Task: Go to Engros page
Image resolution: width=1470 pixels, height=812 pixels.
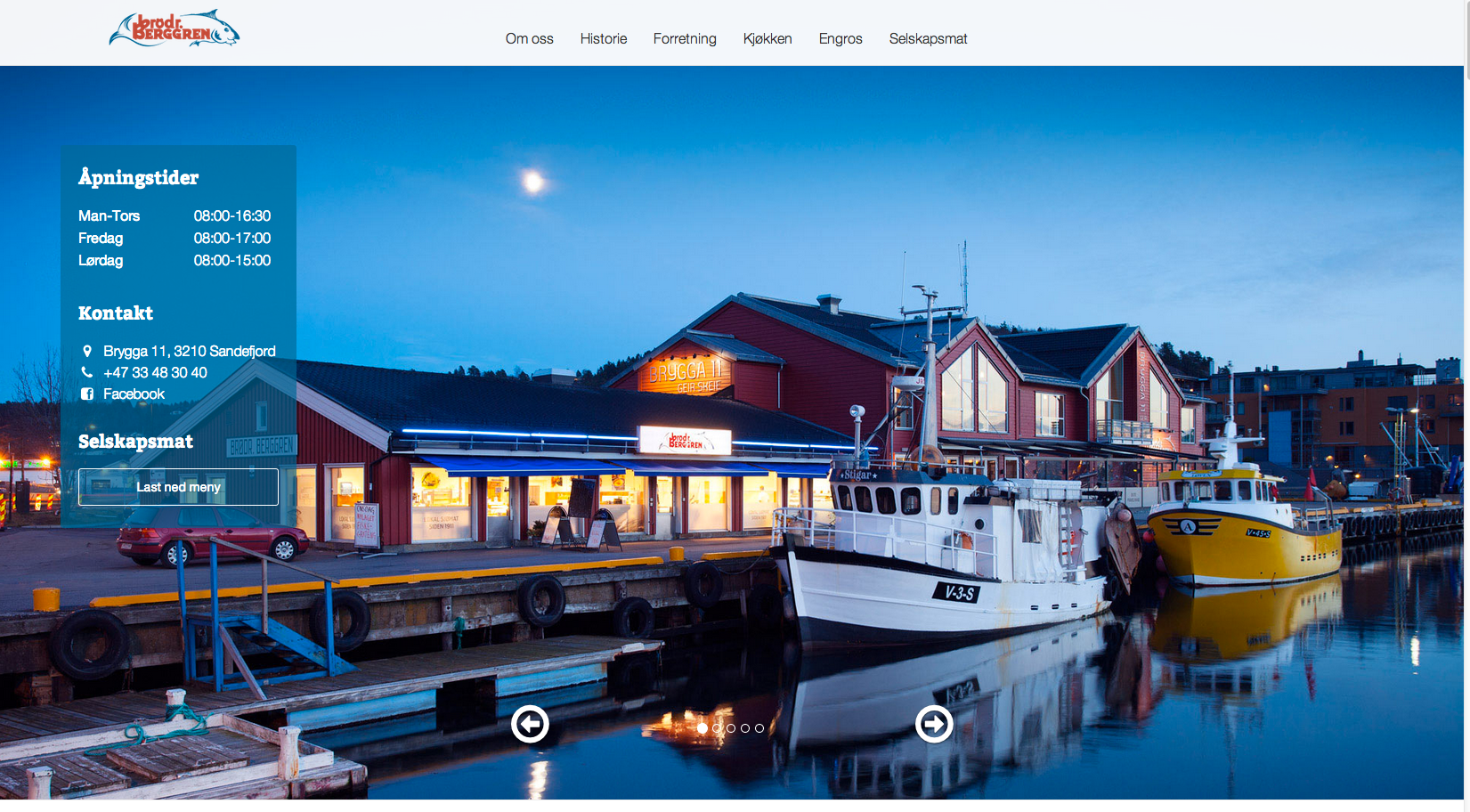Action: tap(841, 38)
